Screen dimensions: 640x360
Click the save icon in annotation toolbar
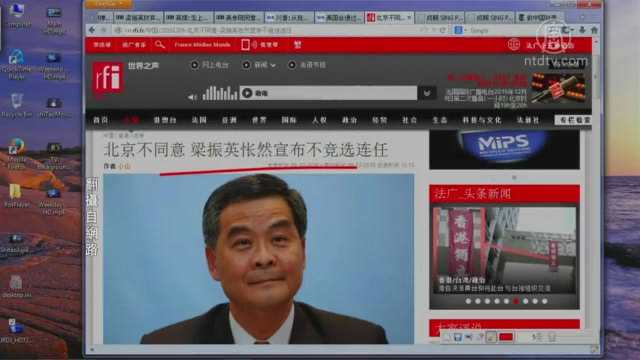point(458,337)
